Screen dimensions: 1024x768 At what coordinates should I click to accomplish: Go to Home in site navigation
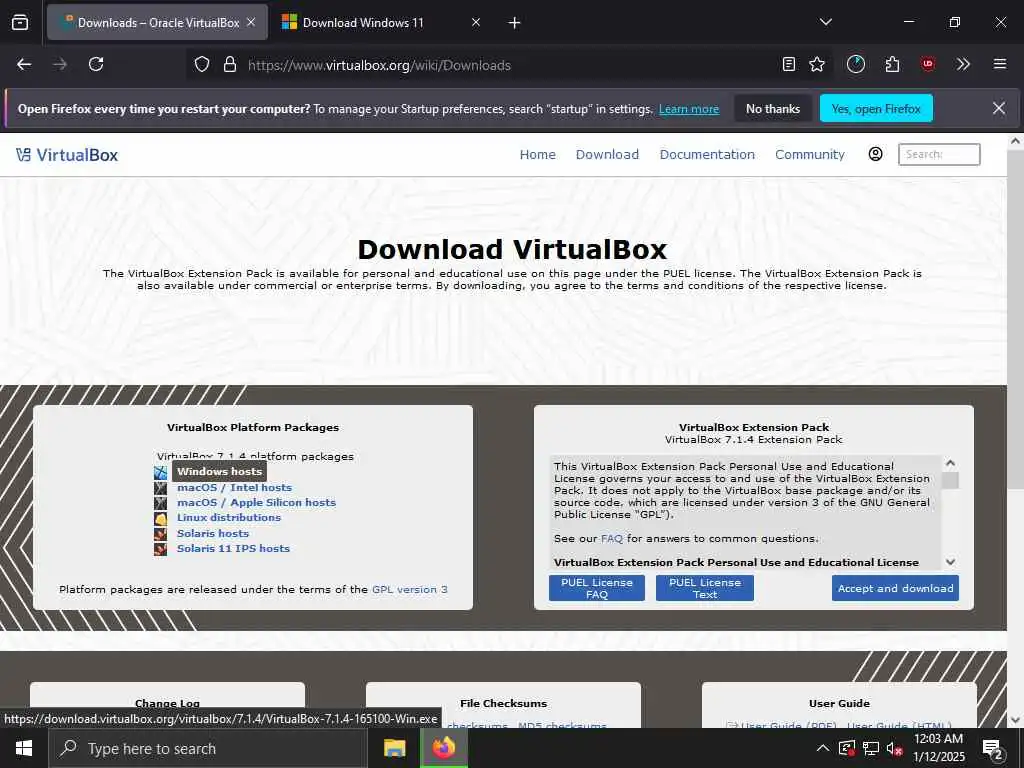click(537, 154)
